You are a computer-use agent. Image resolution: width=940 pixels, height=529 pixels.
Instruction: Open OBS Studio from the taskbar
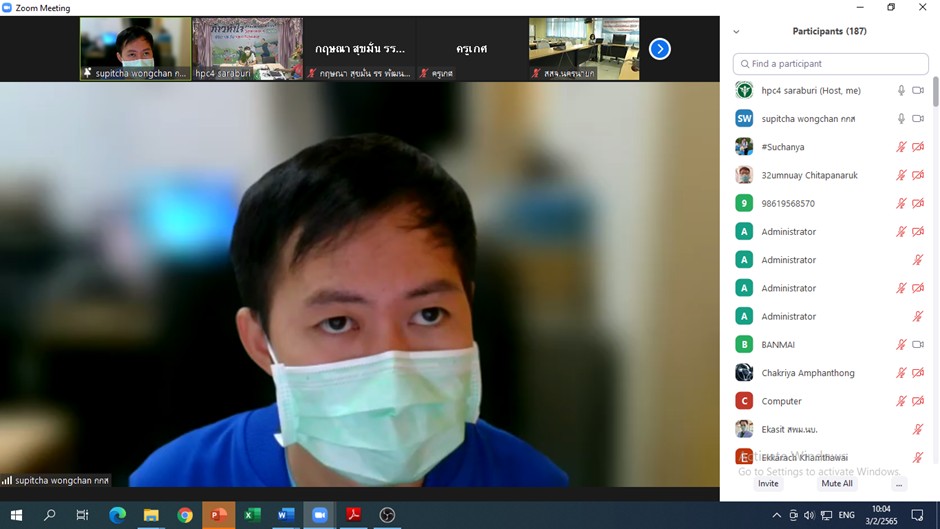[x=387, y=515]
